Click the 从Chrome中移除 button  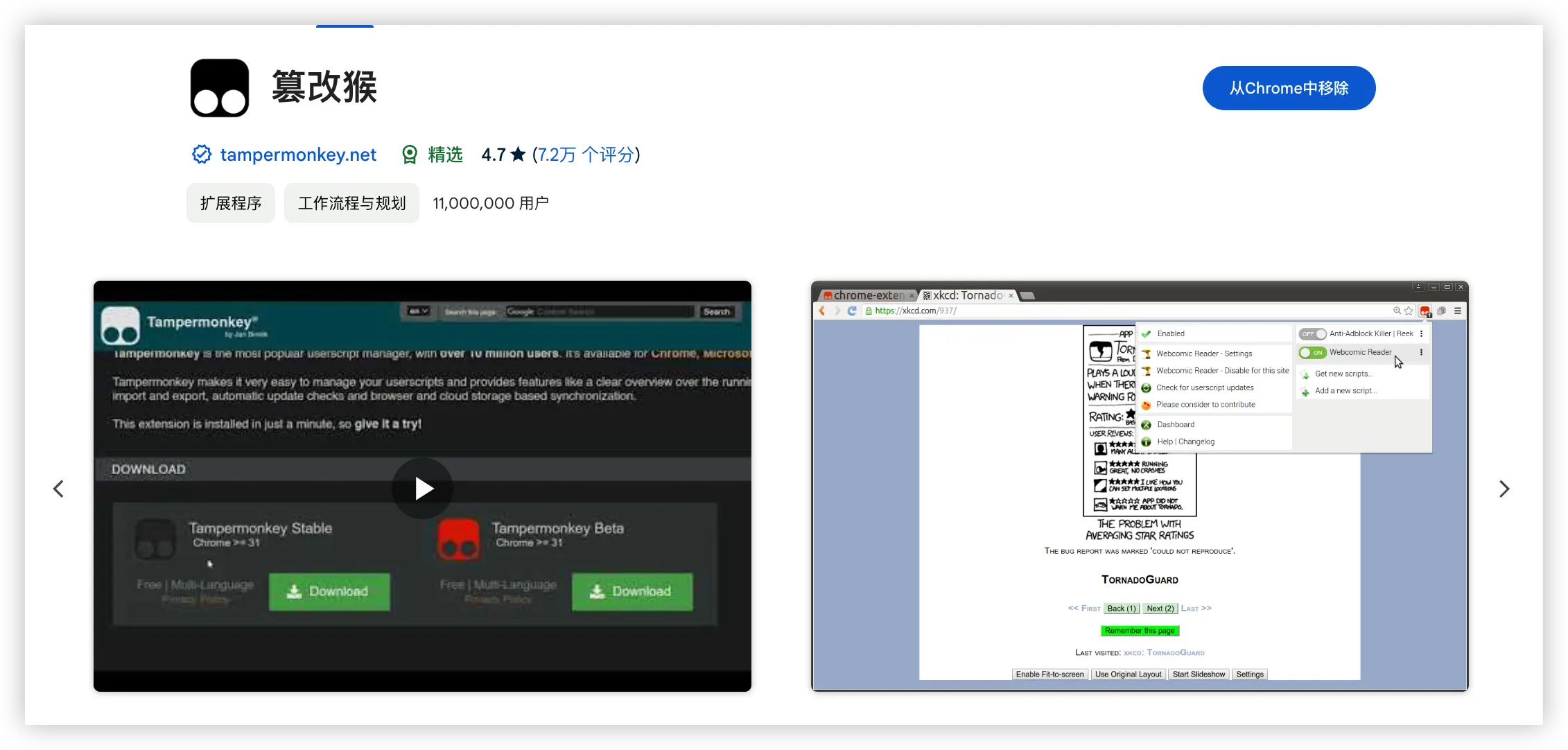coord(1289,88)
